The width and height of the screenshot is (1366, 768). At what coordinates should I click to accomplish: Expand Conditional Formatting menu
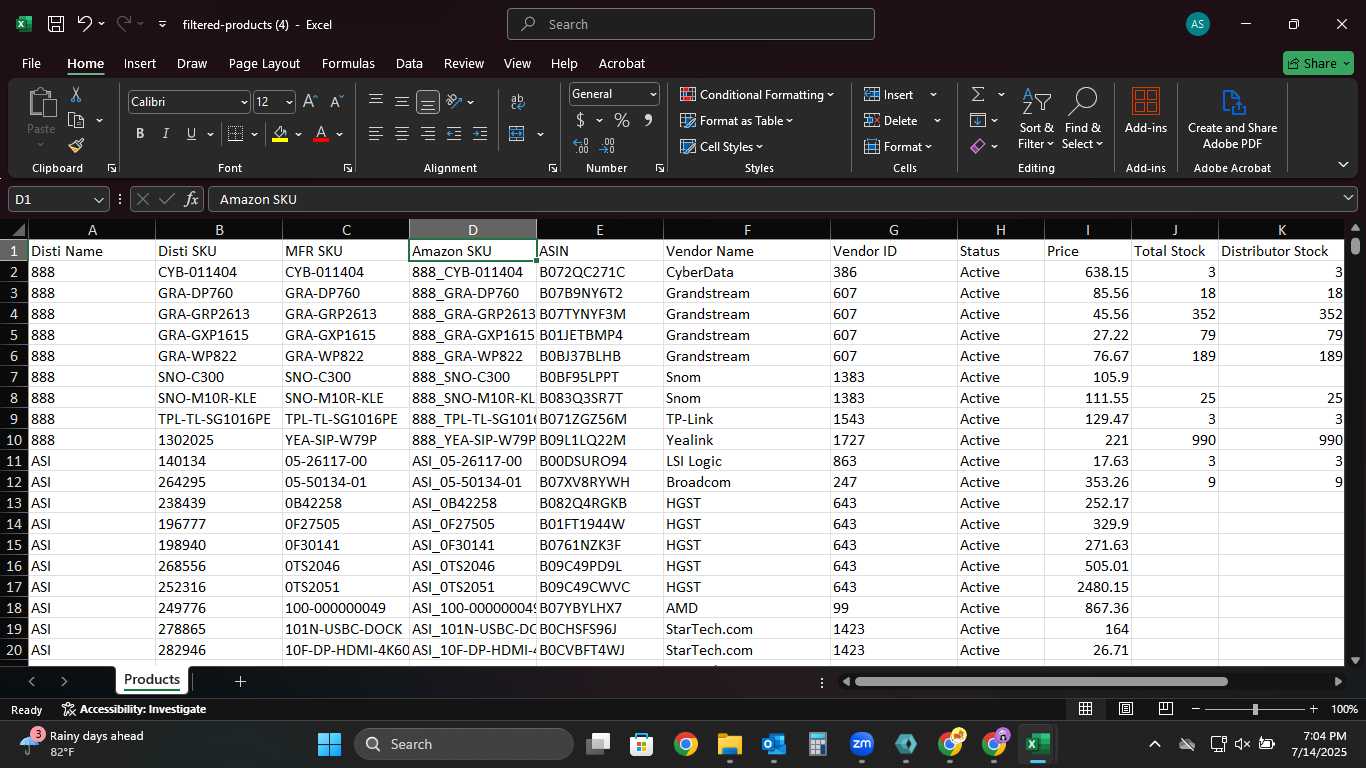click(x=757, y=94)
